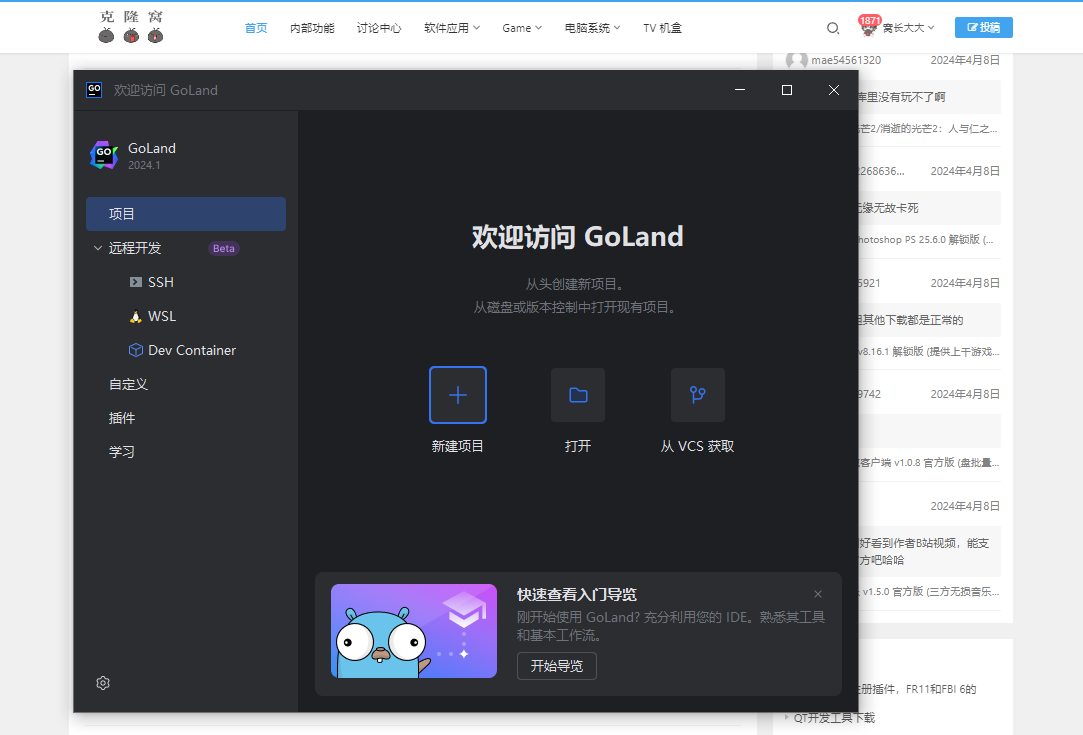Open the 窝长大大 user dropdown
This screenshot has height=735, width=1083.
[x=908, y=28]
